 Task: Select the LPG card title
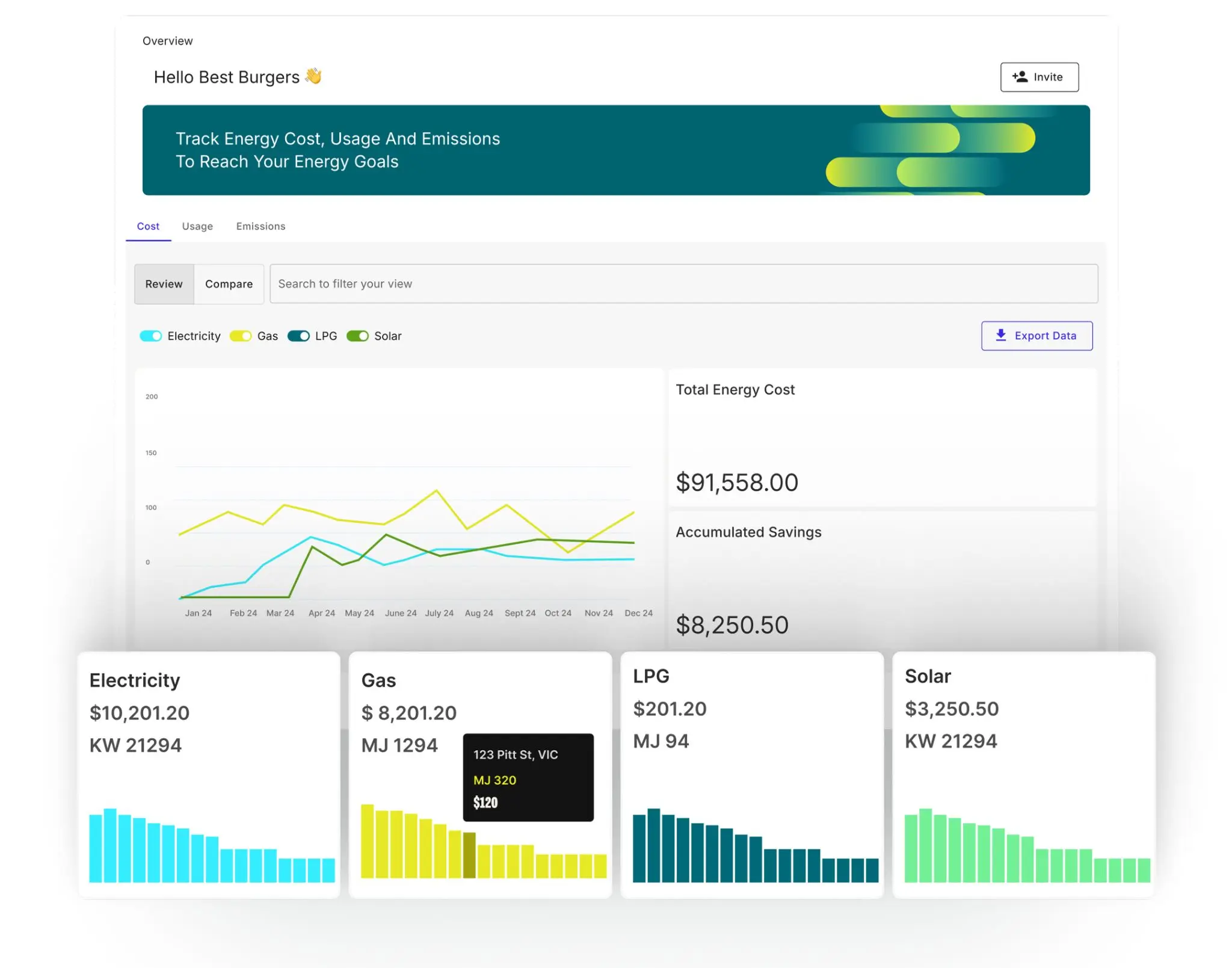click(x=651, y=676)
